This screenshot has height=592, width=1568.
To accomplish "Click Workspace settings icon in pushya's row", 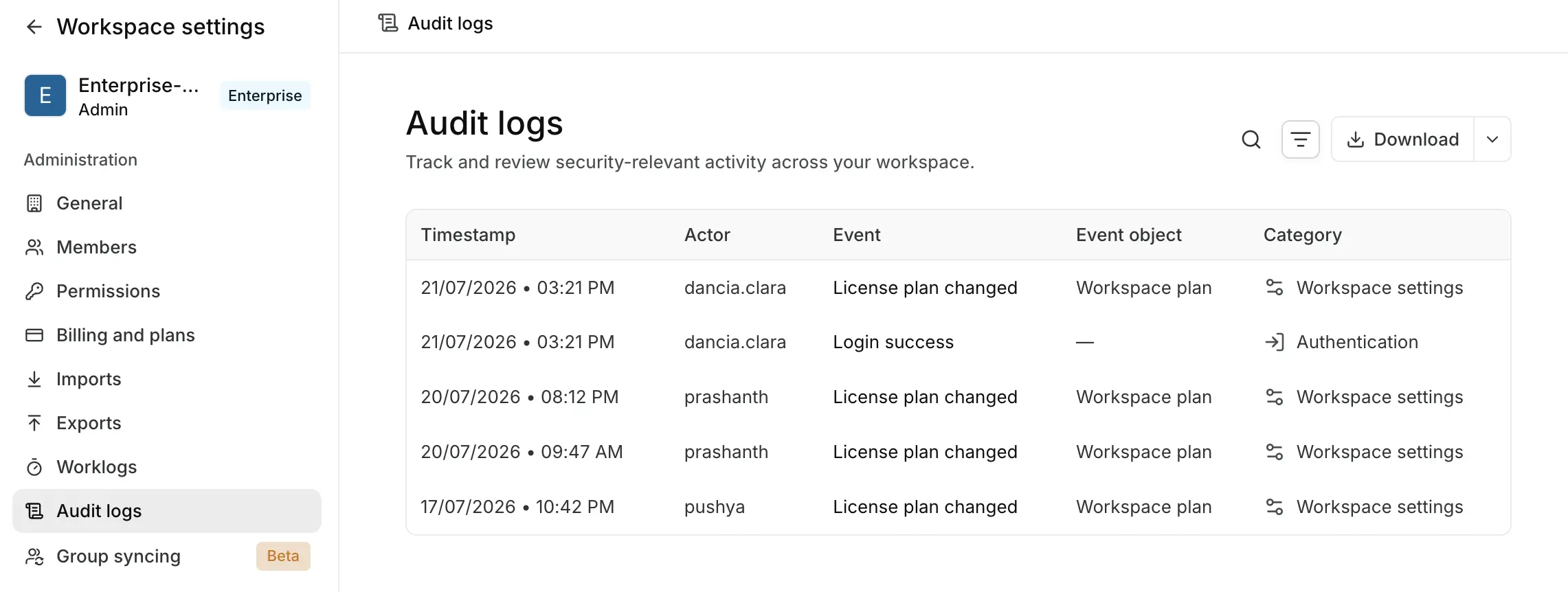I will [1275, 507].
